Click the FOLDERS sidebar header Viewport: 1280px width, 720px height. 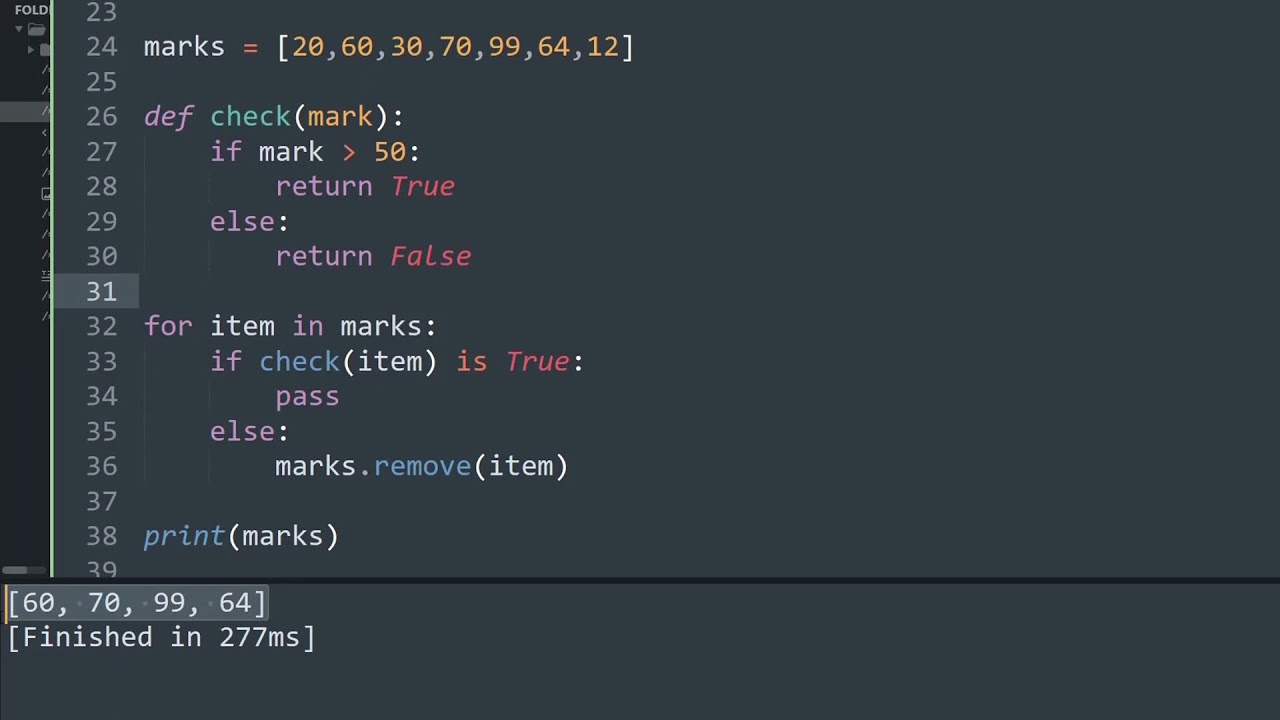tap(32, 10)
